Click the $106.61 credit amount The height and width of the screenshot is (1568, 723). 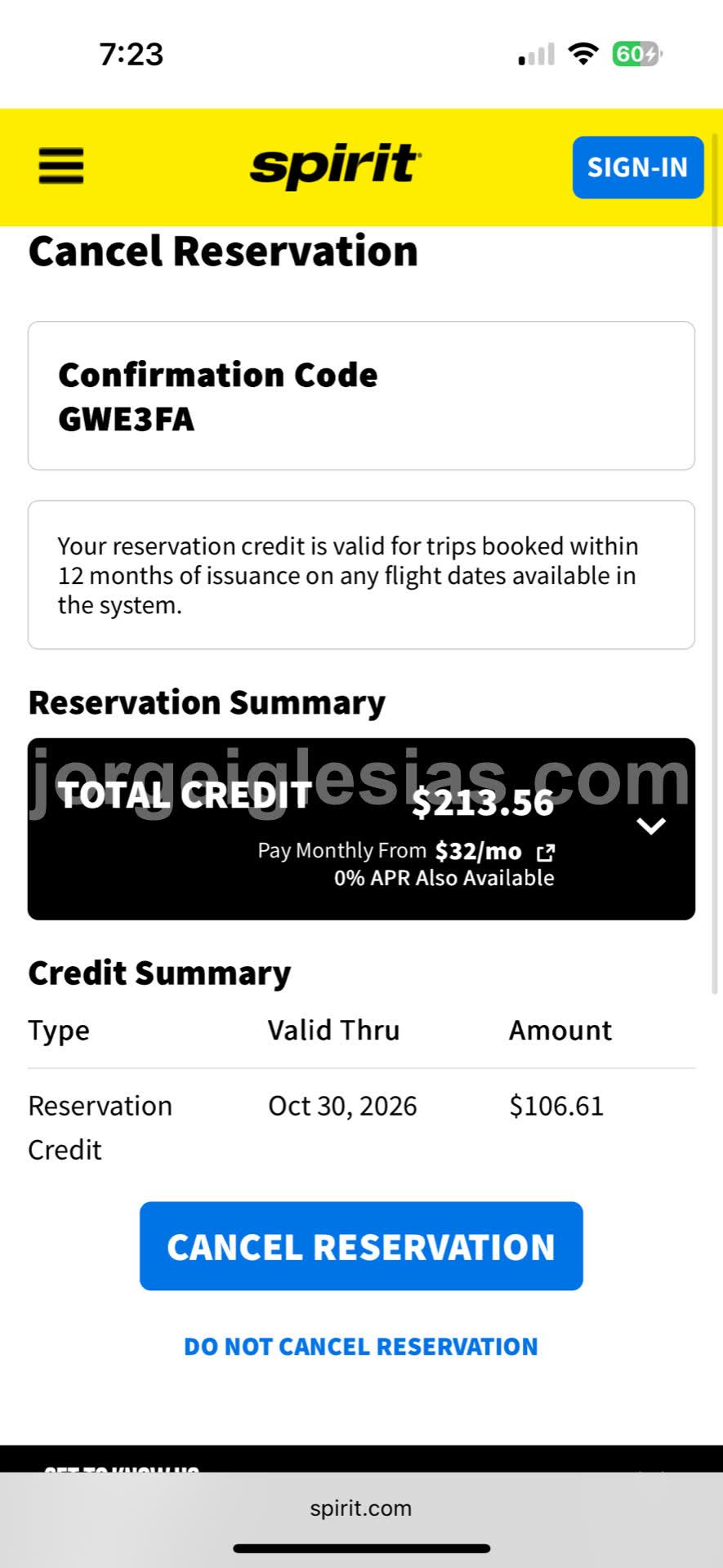(x=556, y=1106)
